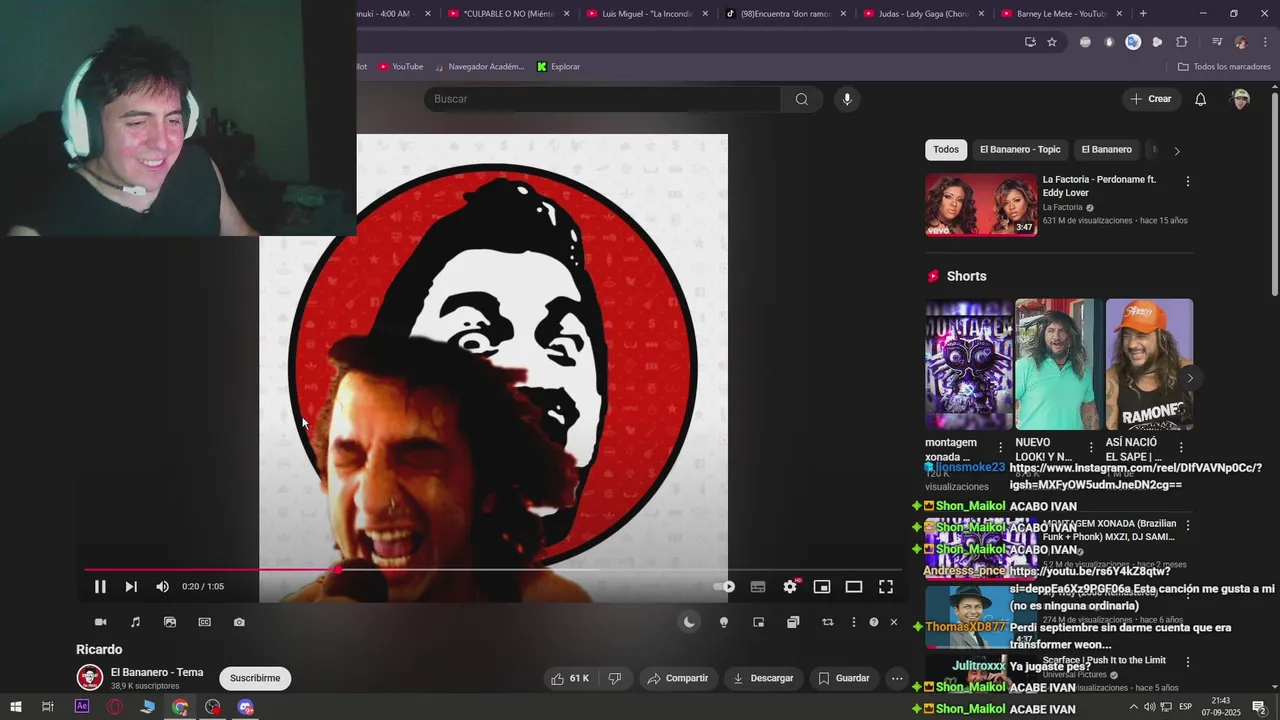Switch to the Judas - Lady Gaga tab

tap(922, 14)
